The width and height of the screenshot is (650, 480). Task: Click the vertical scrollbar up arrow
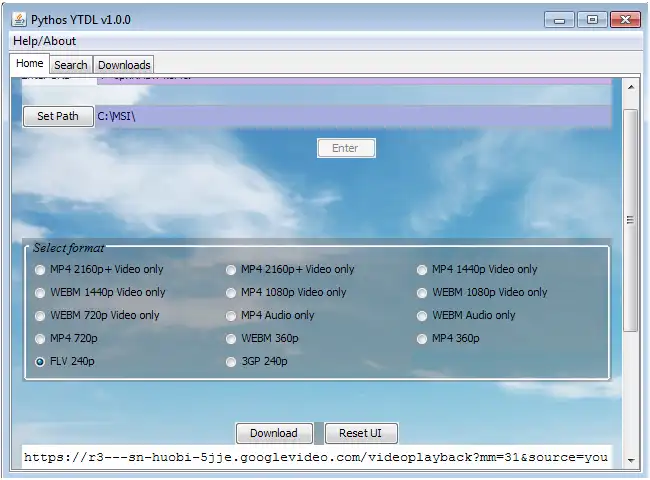point(631,87)
